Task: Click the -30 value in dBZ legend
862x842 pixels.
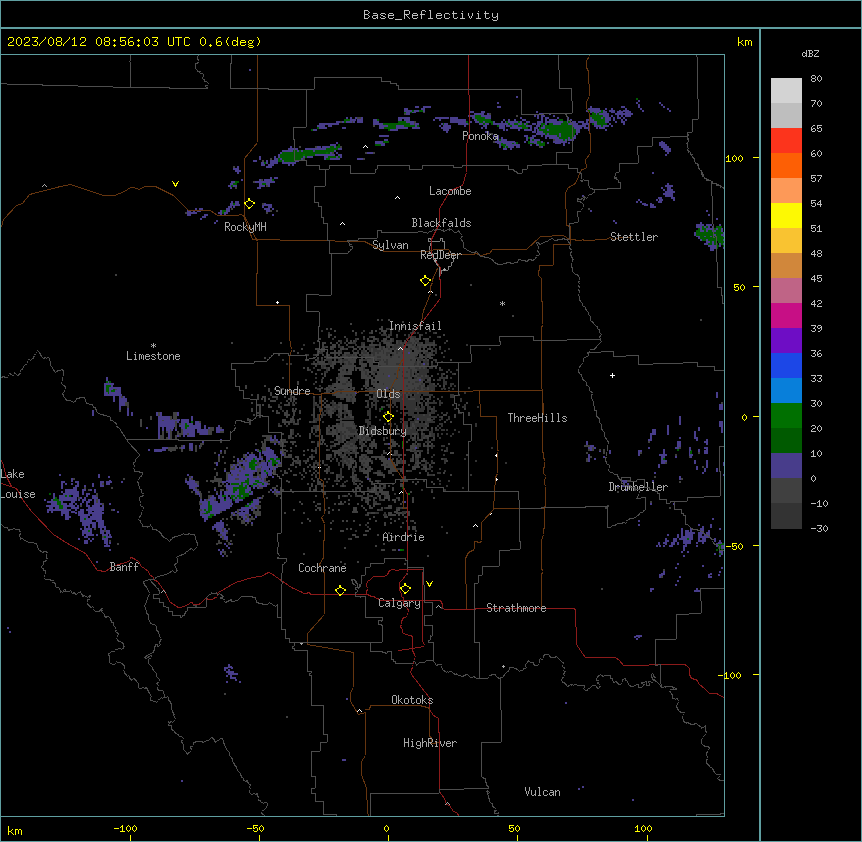Action: pyautogui.click(x=819, y=529)
